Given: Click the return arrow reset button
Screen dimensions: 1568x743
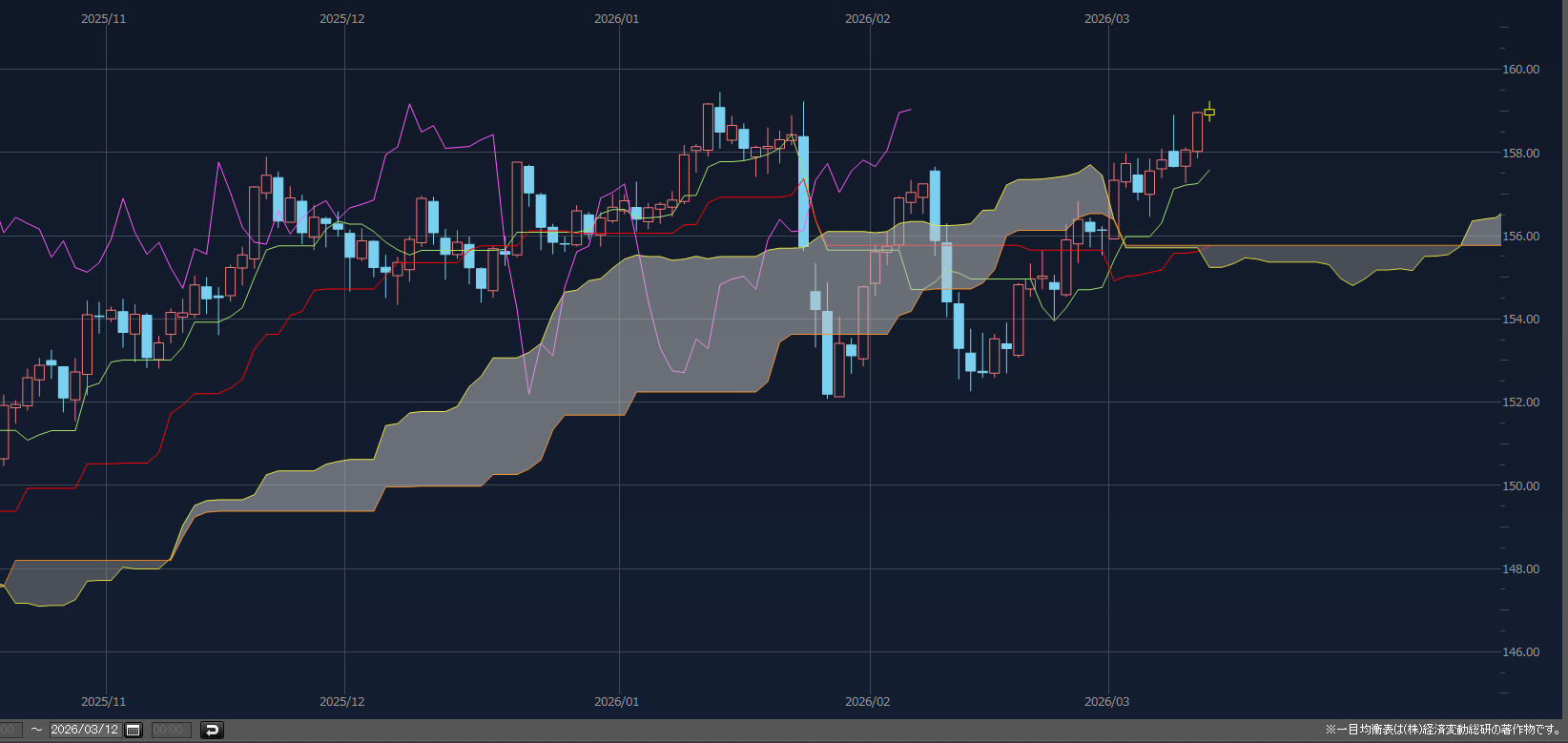Looking at the screenshot, I should [x=212, y=730].
